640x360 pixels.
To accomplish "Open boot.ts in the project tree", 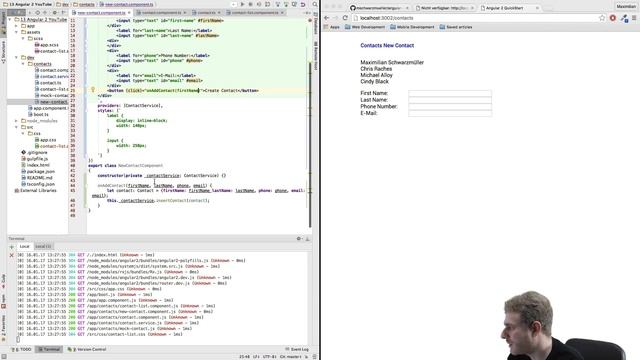I will 38,114.
